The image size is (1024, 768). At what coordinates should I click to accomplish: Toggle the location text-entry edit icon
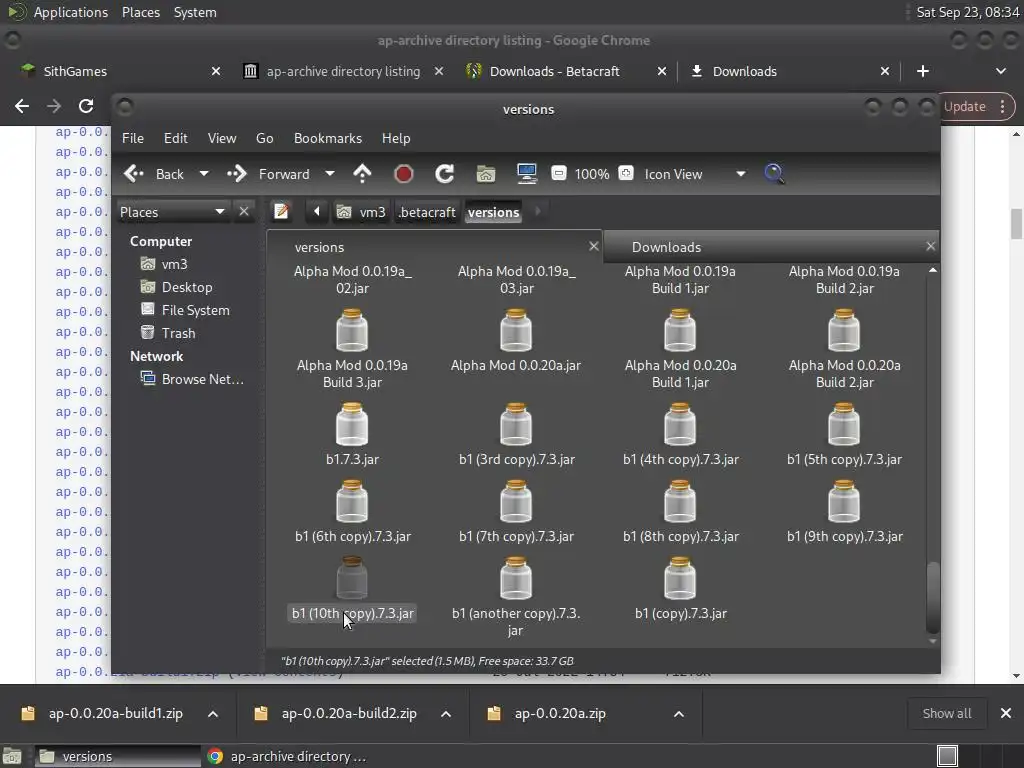pos(281,212)
